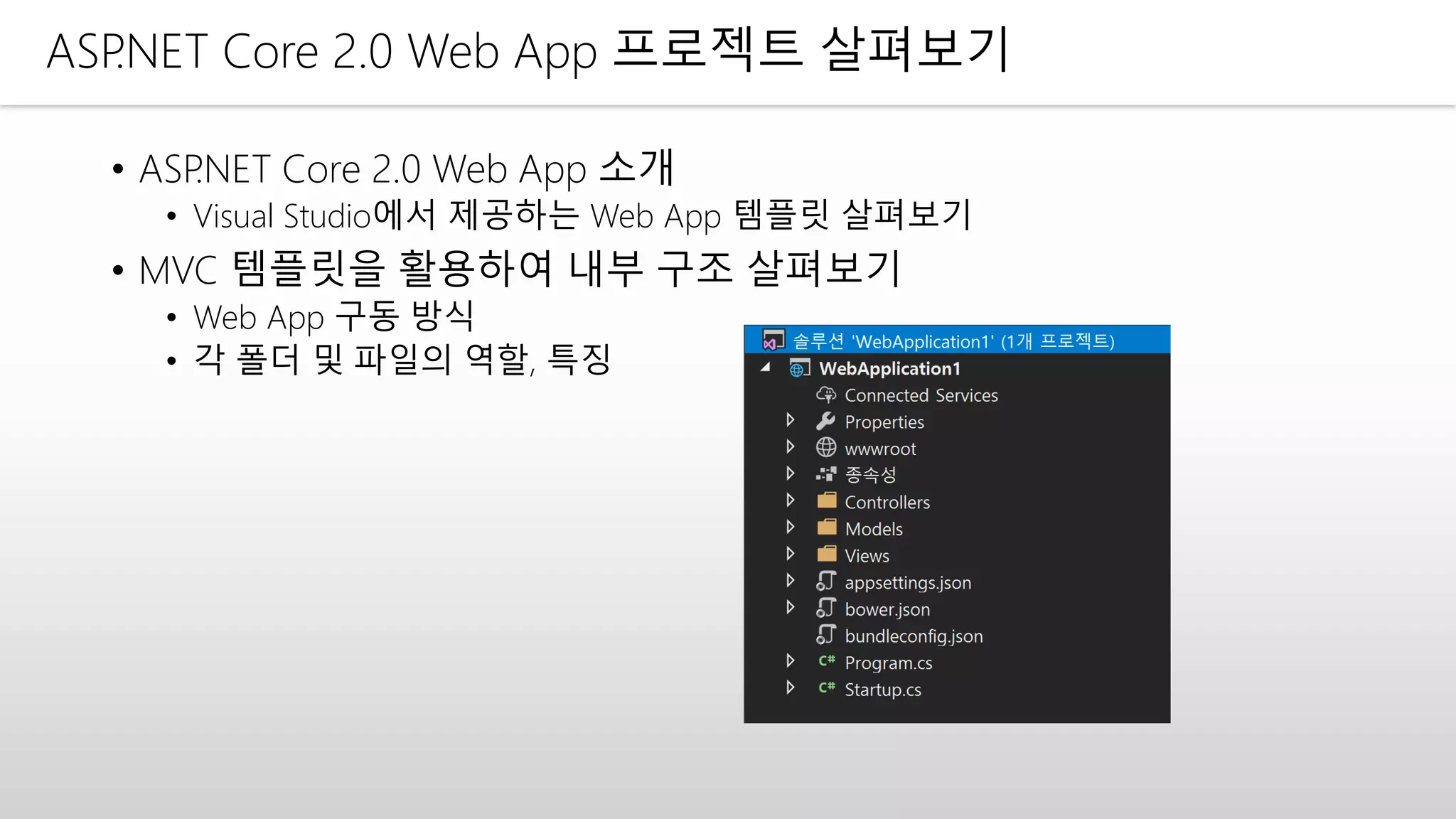This screenshot has width=1456, height=819.
Task: Expand the Views folder arrow
Action: point(791,553)
